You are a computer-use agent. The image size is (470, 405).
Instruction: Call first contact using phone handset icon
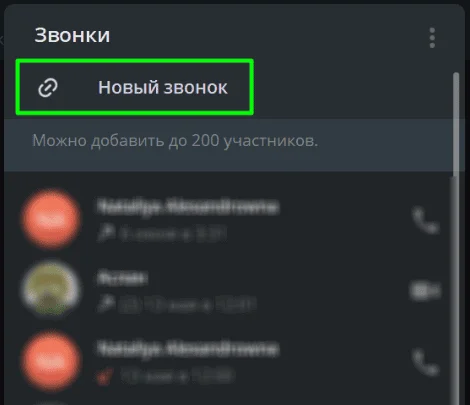426,220
